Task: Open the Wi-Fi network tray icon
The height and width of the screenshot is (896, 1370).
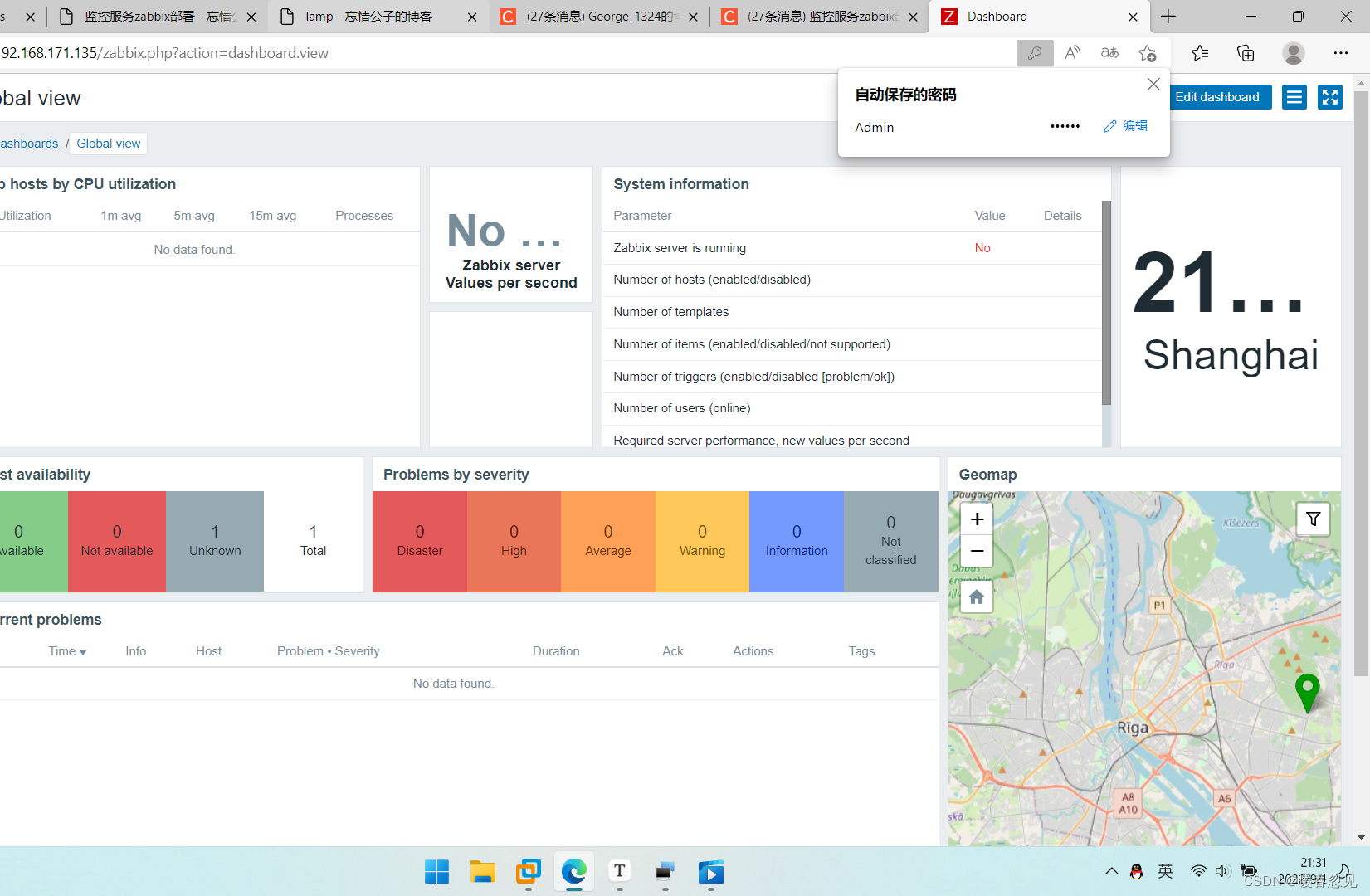Action: point(1198,871)
